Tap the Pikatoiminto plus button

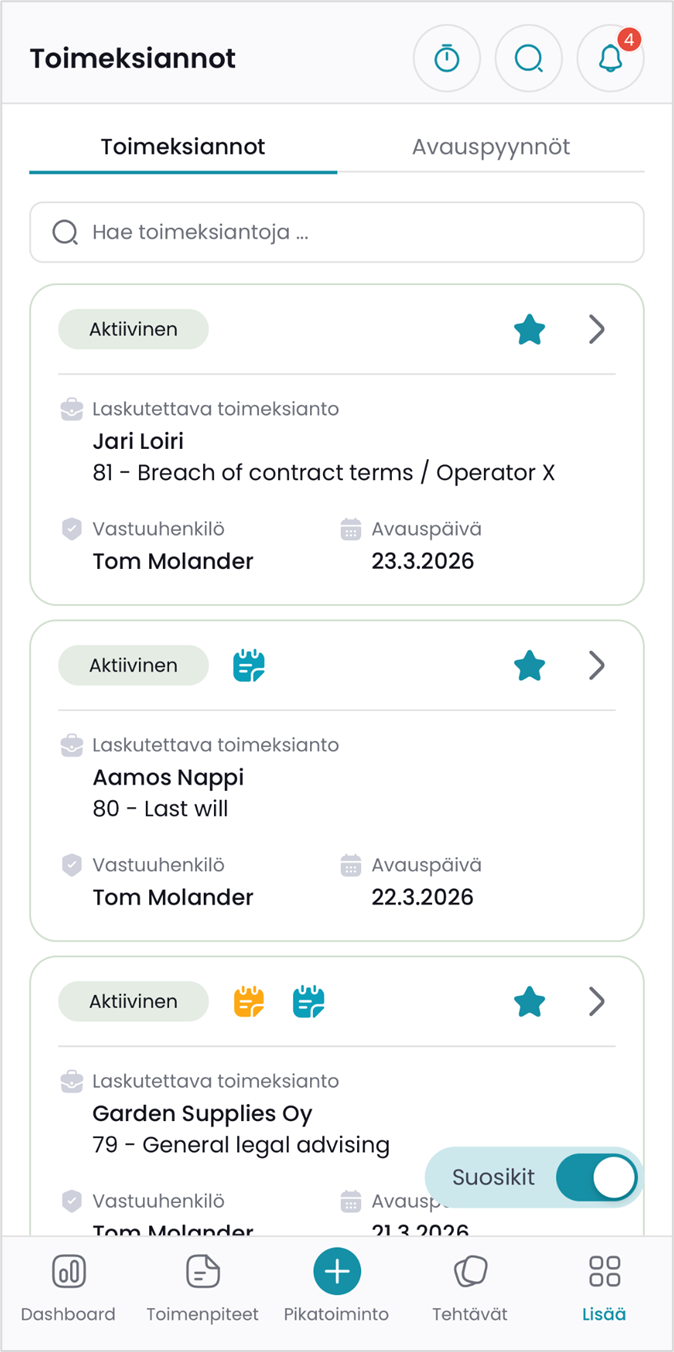point(337,1272)
